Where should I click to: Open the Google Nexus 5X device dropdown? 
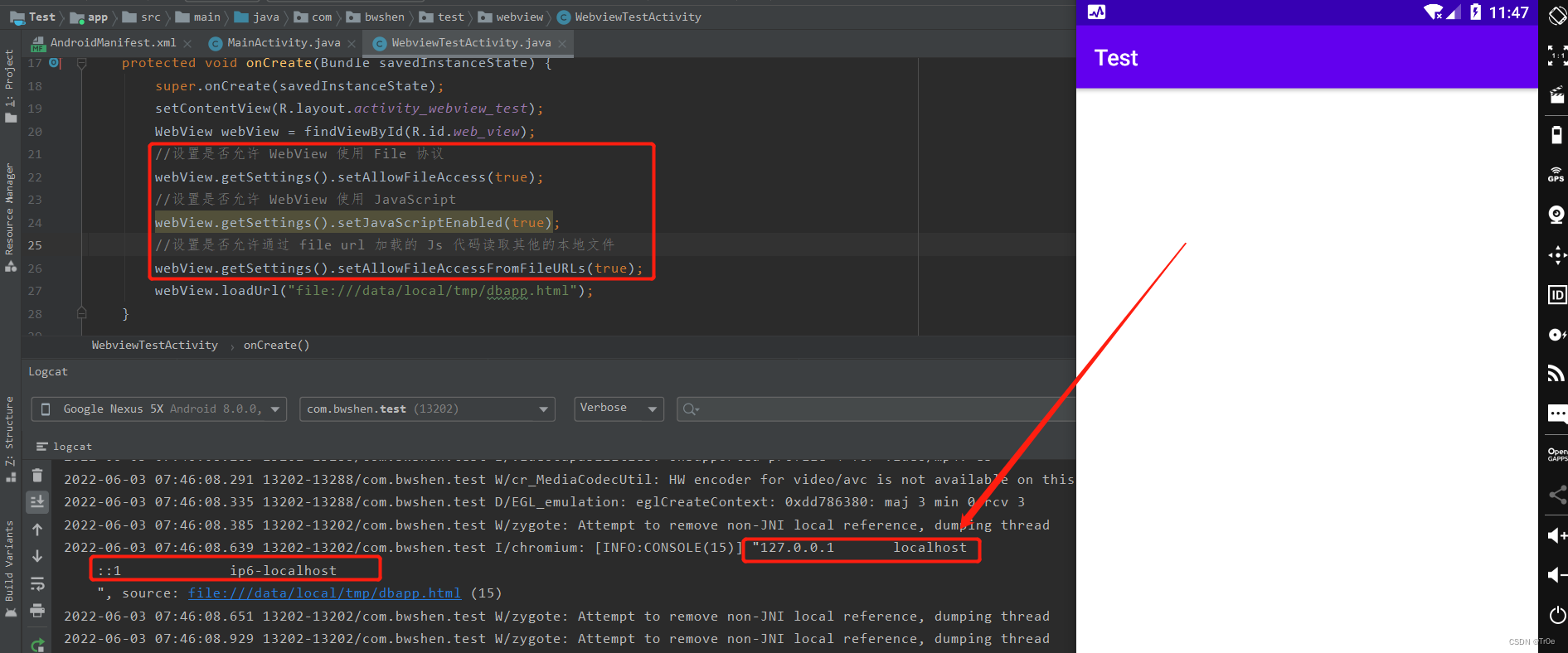(159, 409)
